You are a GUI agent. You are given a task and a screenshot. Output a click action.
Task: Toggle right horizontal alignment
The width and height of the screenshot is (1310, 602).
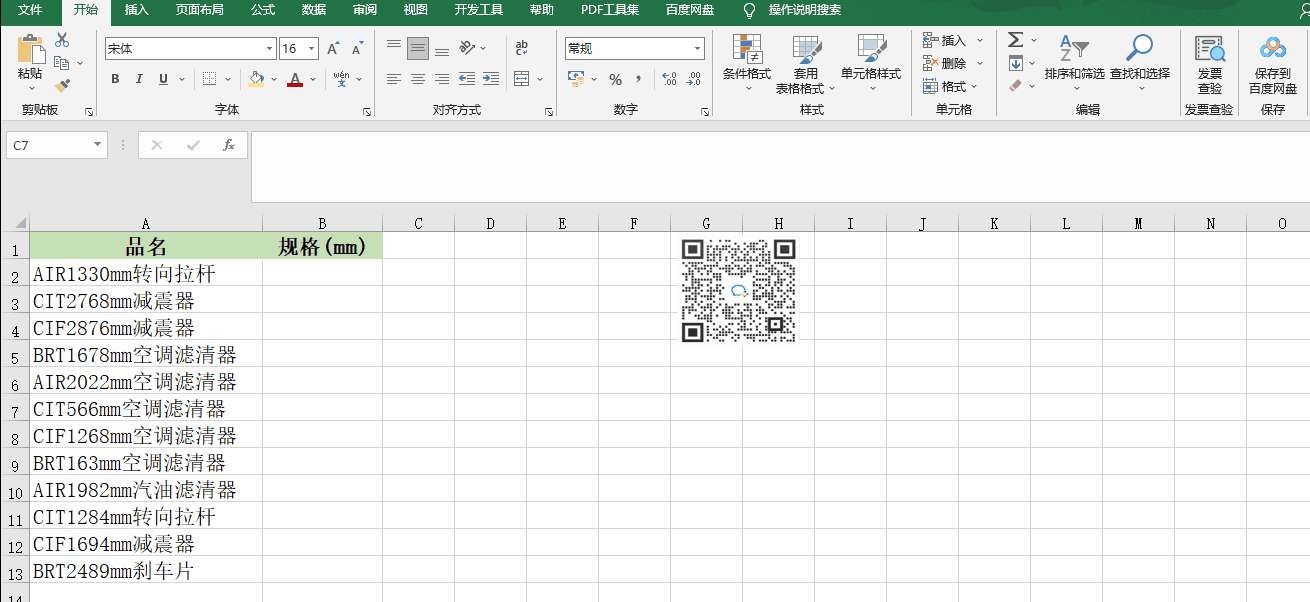441,79
